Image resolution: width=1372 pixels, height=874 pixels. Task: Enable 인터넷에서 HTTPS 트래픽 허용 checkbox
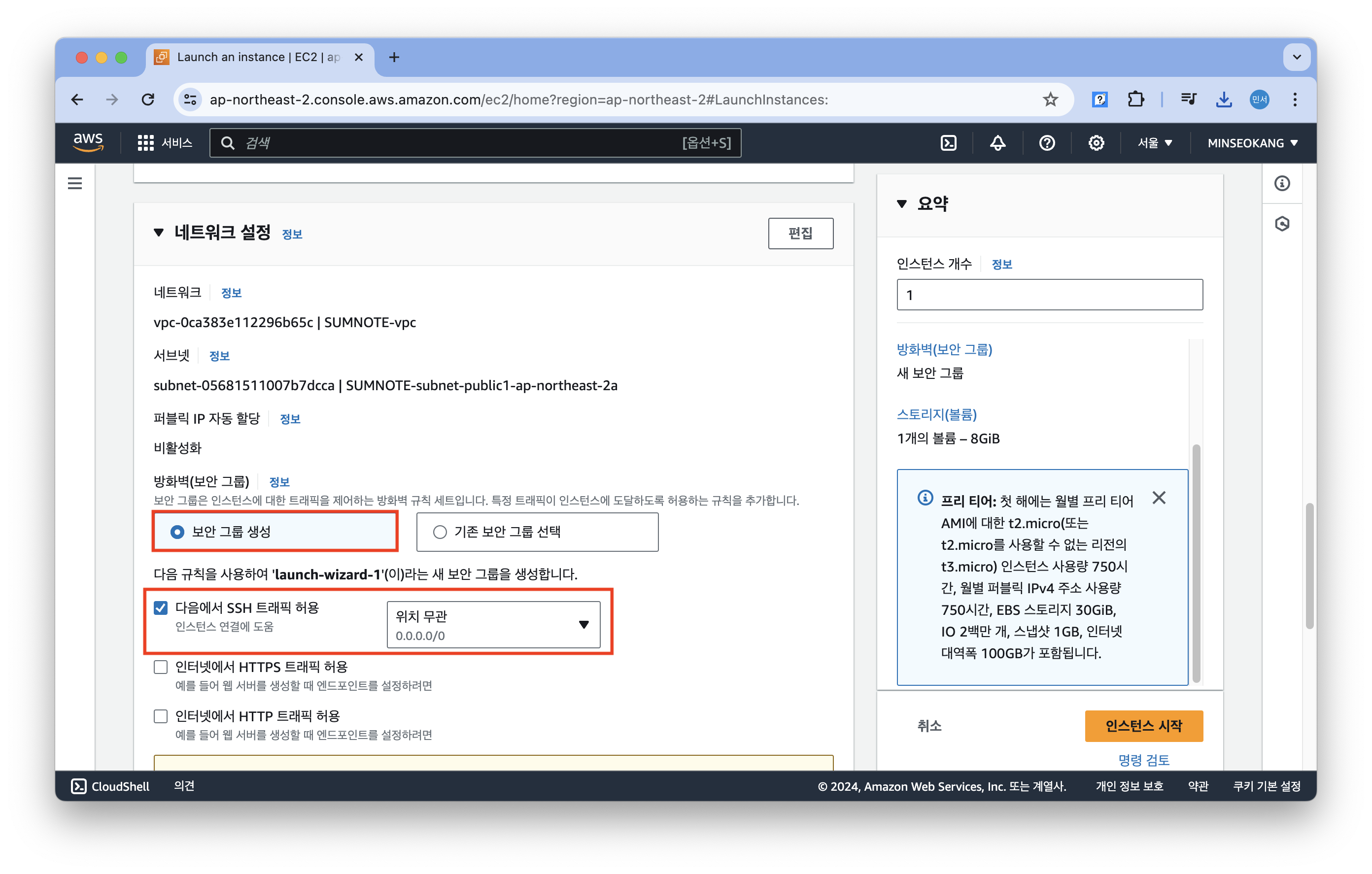click(161, 667)
